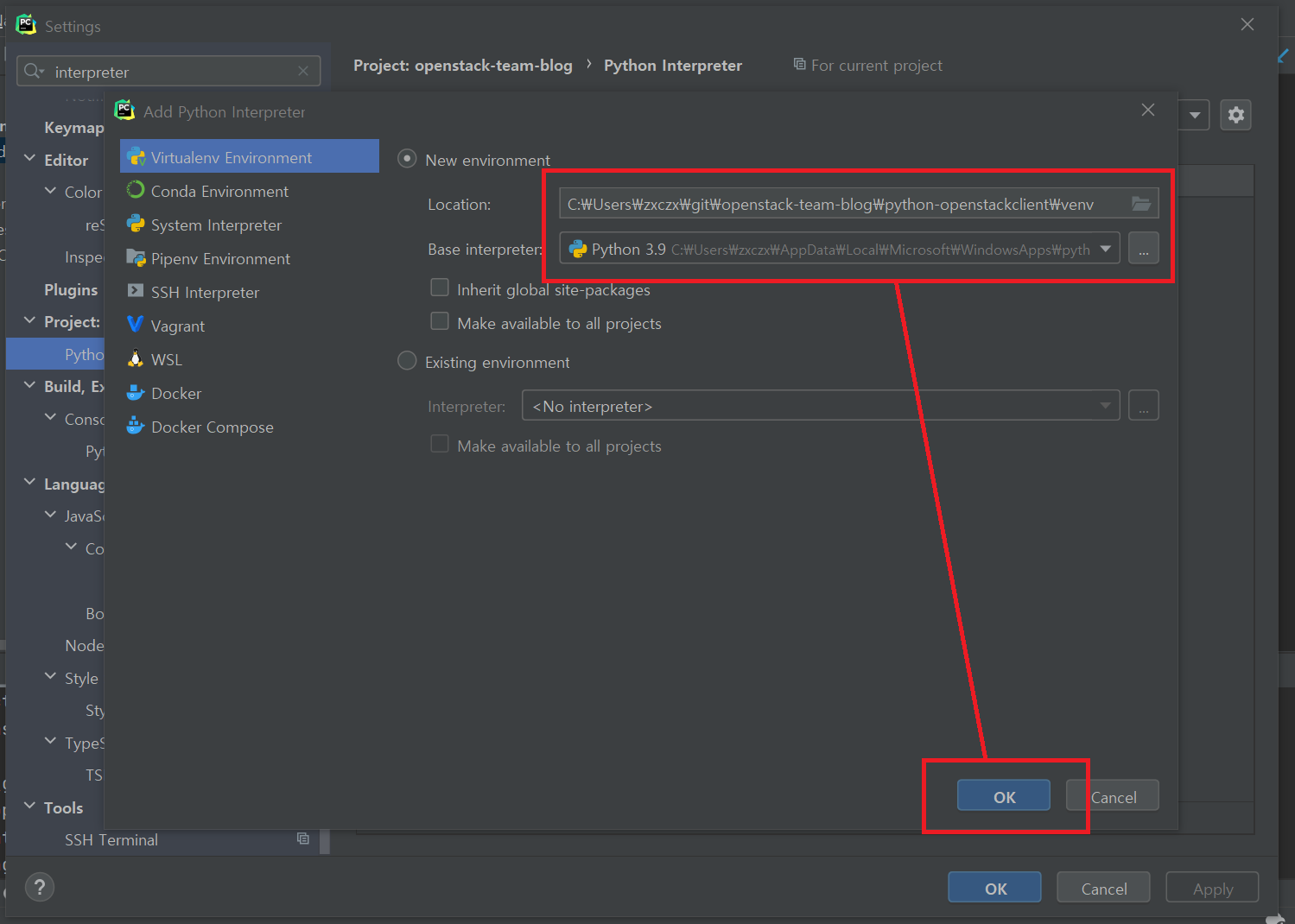
Task: Select Keymap in the Settings tree
Action: tap(74, 128)
